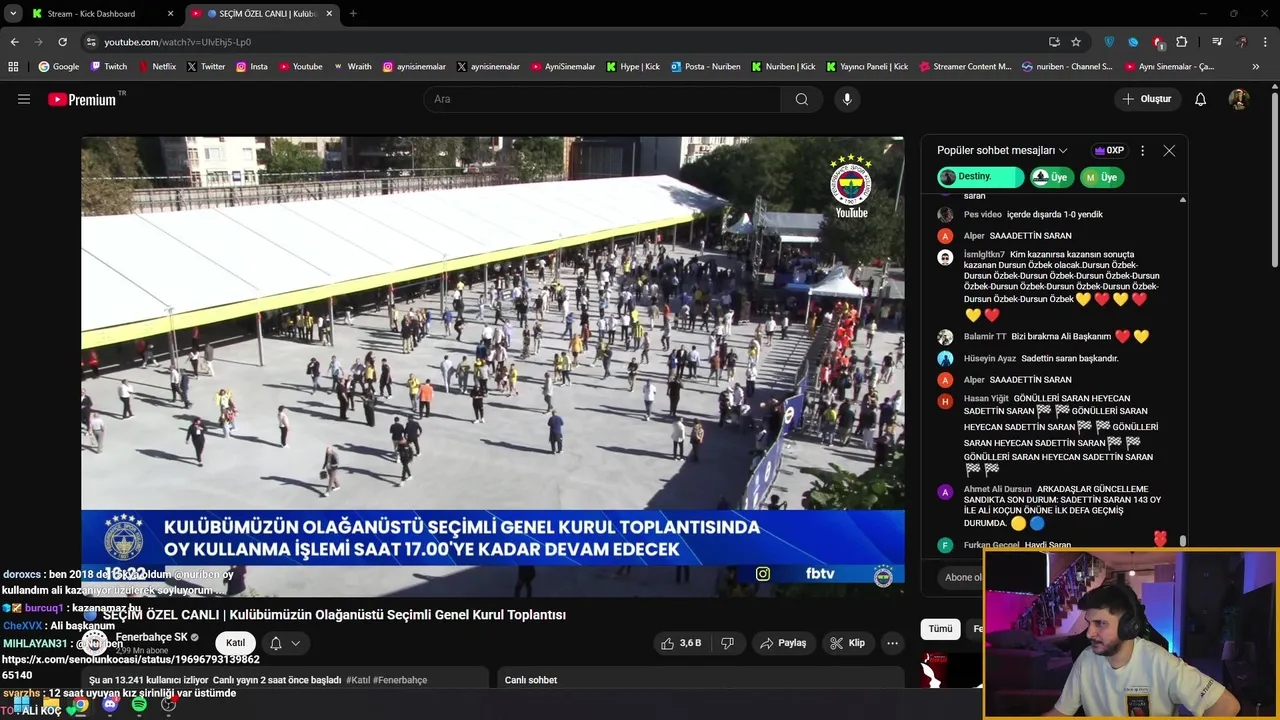Select the Destiny. pinned member chip
Screen dimensions: 1280x720
[980, 177]
